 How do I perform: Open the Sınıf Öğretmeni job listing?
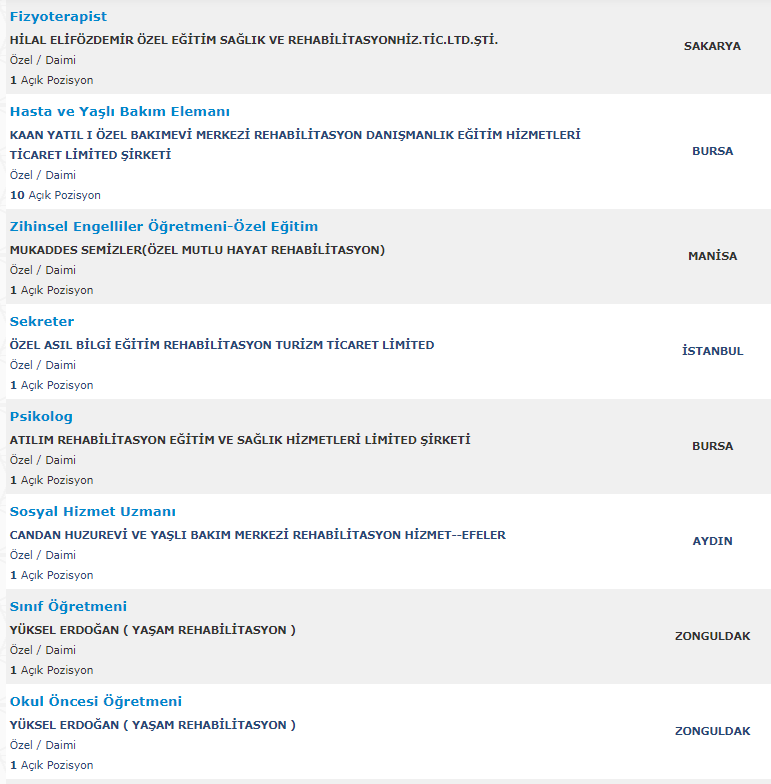(68, 607)
